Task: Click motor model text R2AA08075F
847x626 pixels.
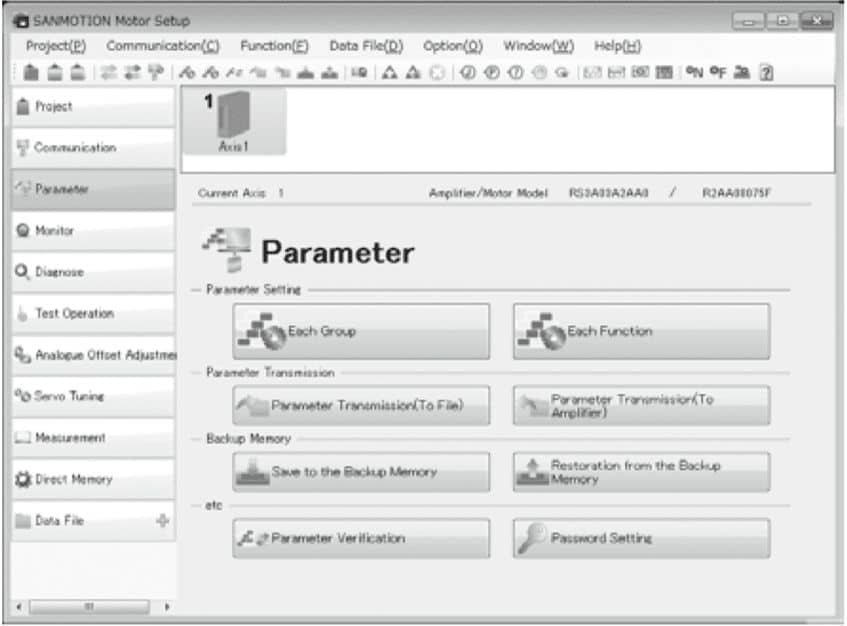Action: tap(736, 193)
